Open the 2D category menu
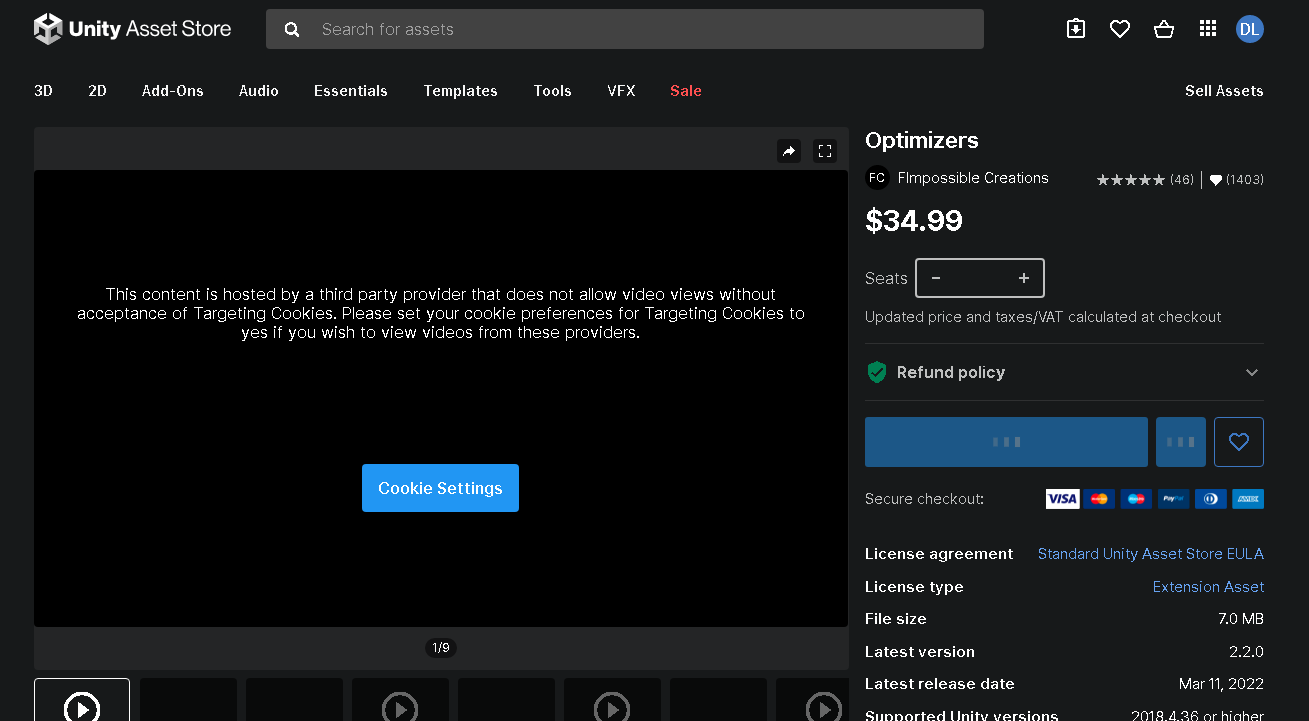The width and height of the screenshot is (1309, 721). (97, 91)
